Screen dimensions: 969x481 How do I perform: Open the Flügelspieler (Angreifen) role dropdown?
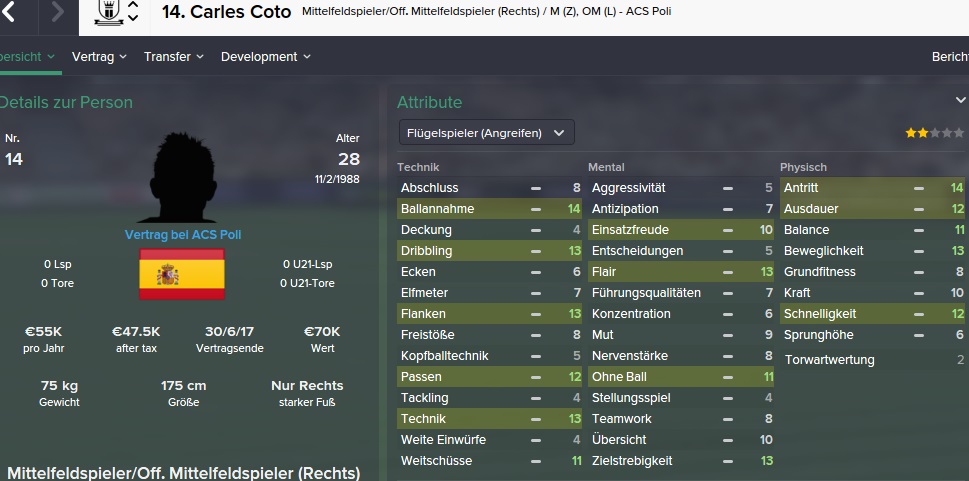pos(486,132)
